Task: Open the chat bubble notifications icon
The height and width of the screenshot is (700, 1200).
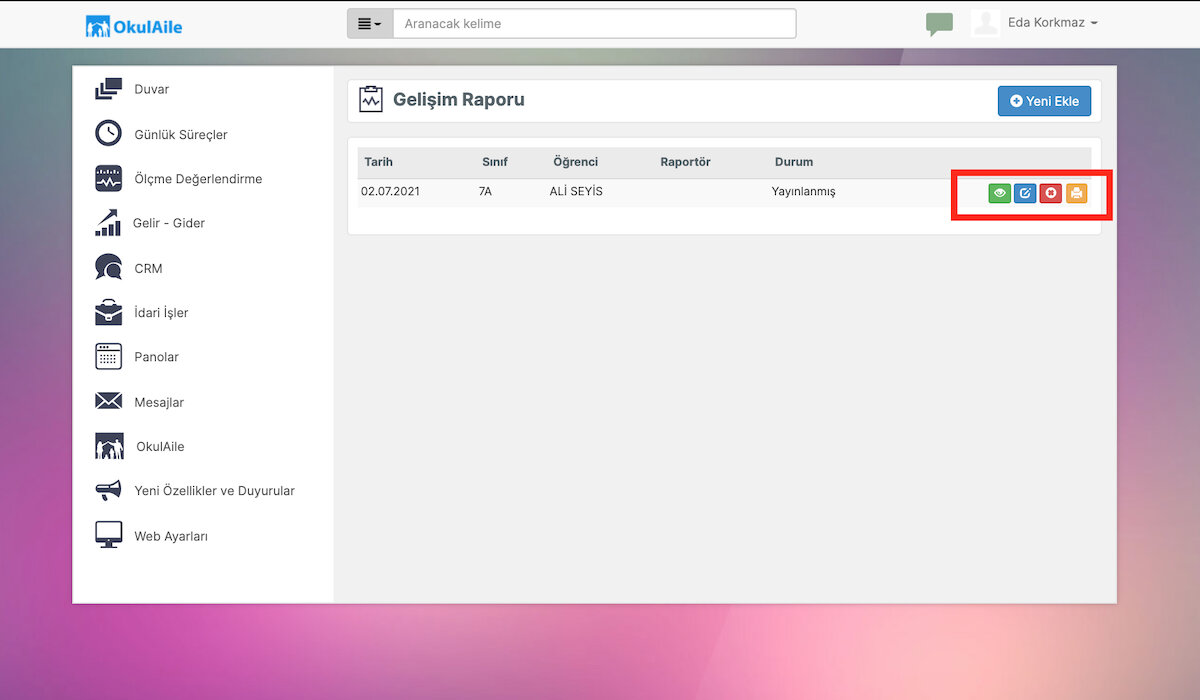Action: (939, 24)
